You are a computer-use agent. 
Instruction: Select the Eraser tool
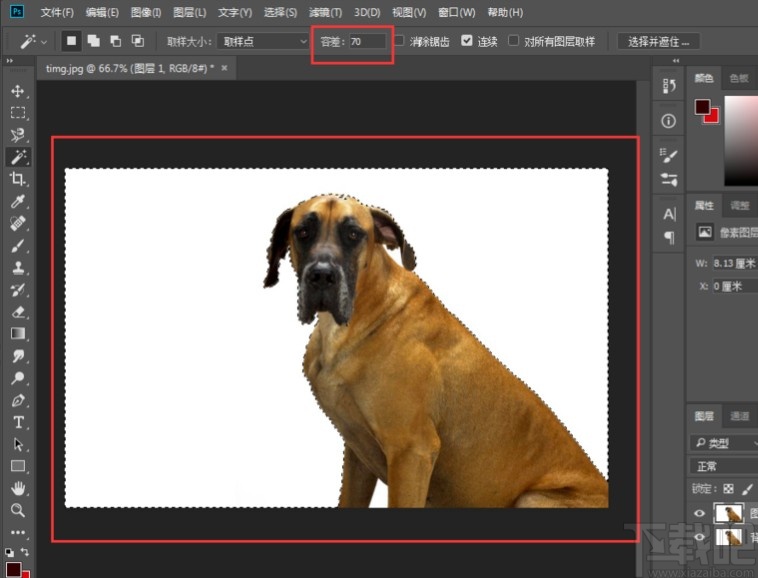pyautogui.click(x=18, y=312)
